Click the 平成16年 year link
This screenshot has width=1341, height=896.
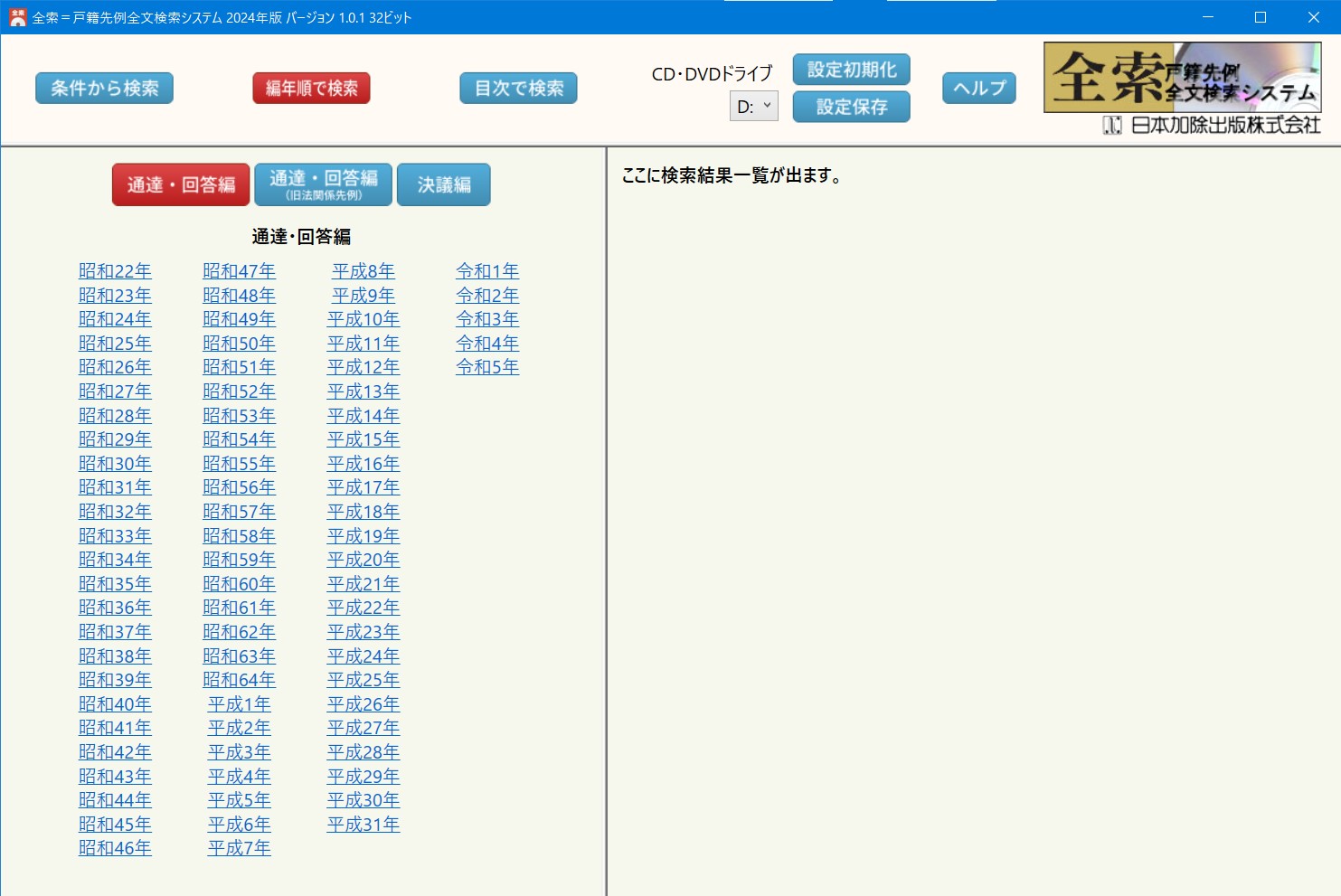point(364,464)
